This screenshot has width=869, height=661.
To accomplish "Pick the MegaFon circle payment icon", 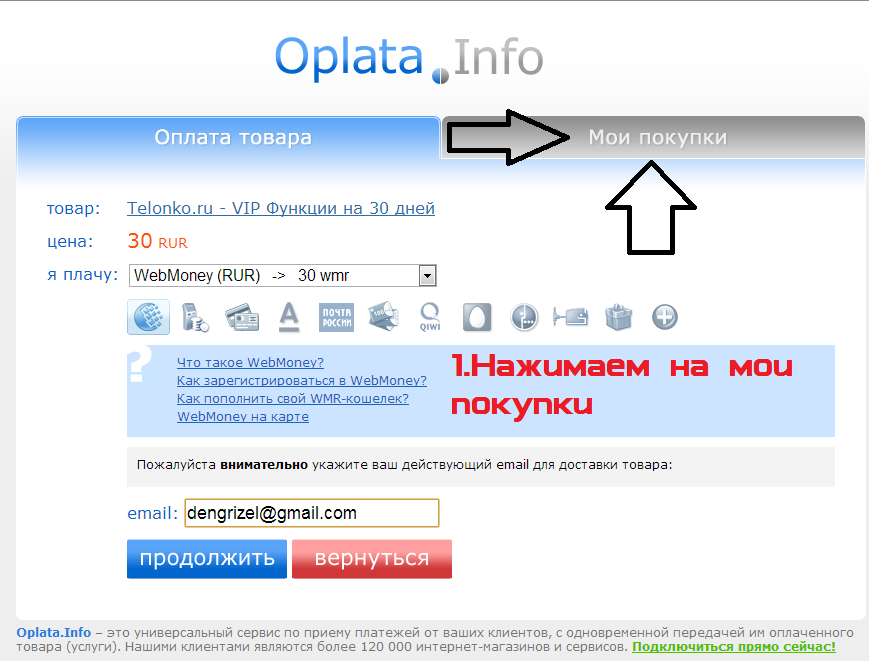I will 524,317.
